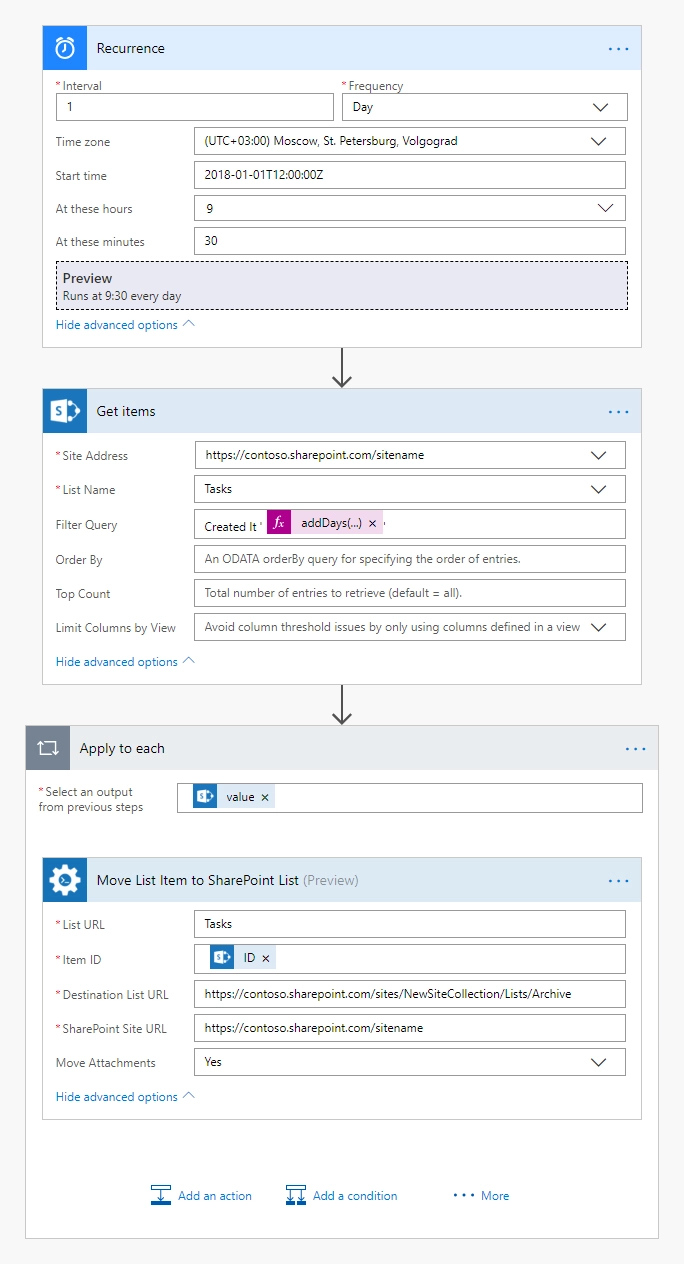Click the At these minutes field
Image resolution: width=684 pixels, height=1264 pixels.
410,241
